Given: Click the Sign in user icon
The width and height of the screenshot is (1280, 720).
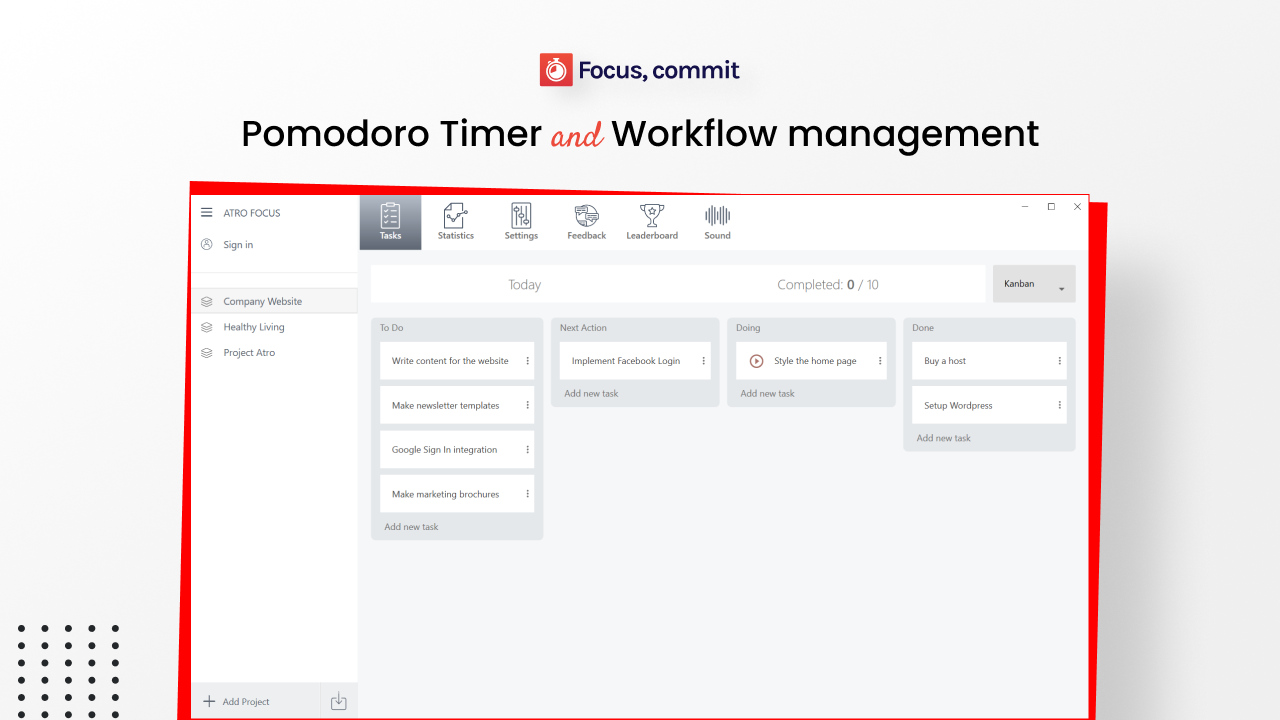Looking at the screenshot, I should tap(207, 244).
